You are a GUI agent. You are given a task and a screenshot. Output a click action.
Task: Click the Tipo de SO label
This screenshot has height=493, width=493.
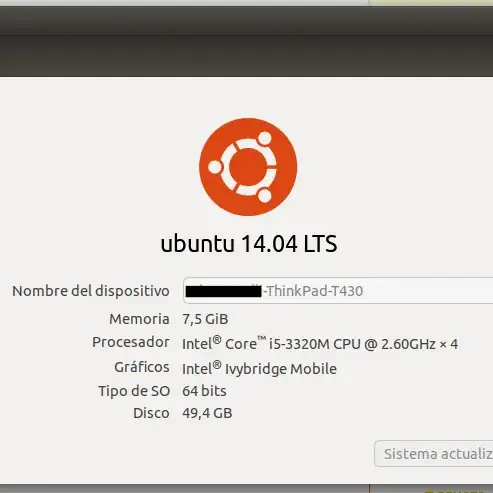pos(134,391)
